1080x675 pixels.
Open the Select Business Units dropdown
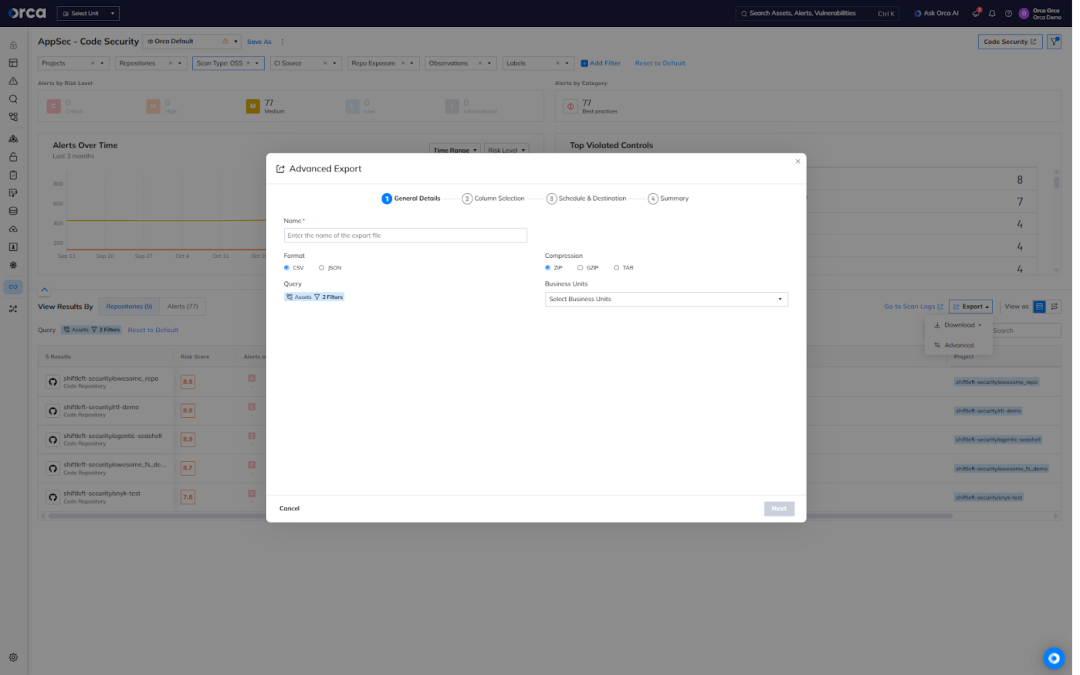(665, 299)
